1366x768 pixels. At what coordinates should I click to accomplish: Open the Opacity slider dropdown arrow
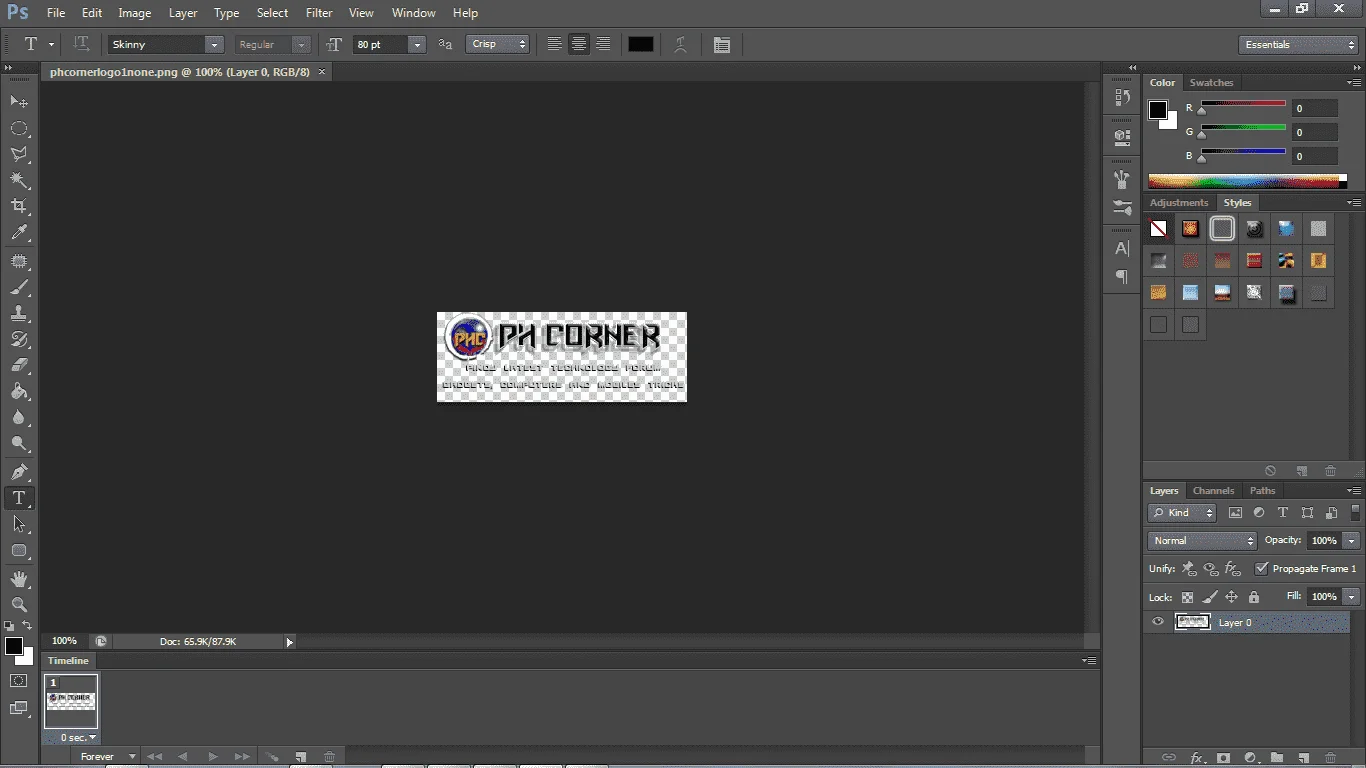[1351, 540]
